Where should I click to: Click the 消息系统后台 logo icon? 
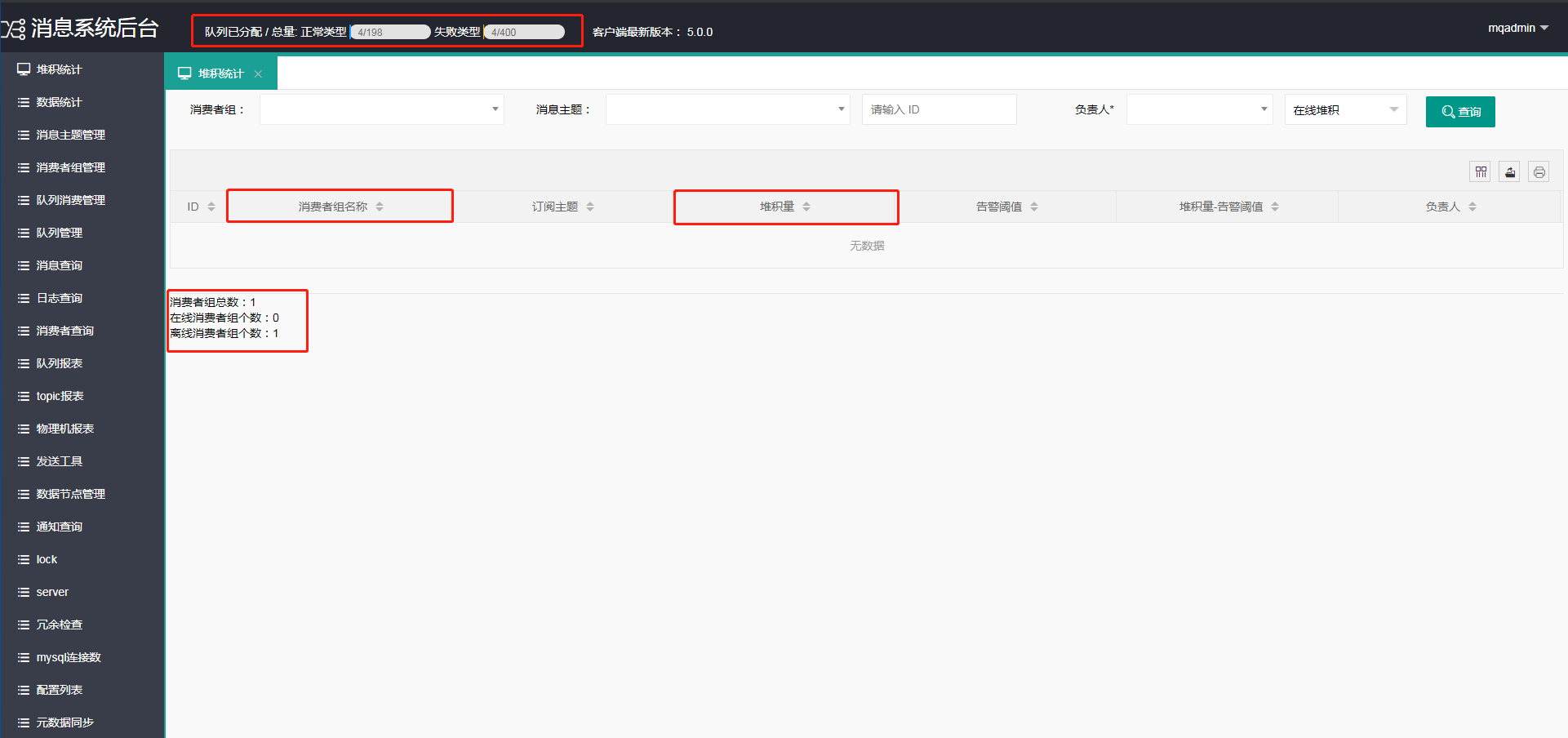[x=13, y=29]
